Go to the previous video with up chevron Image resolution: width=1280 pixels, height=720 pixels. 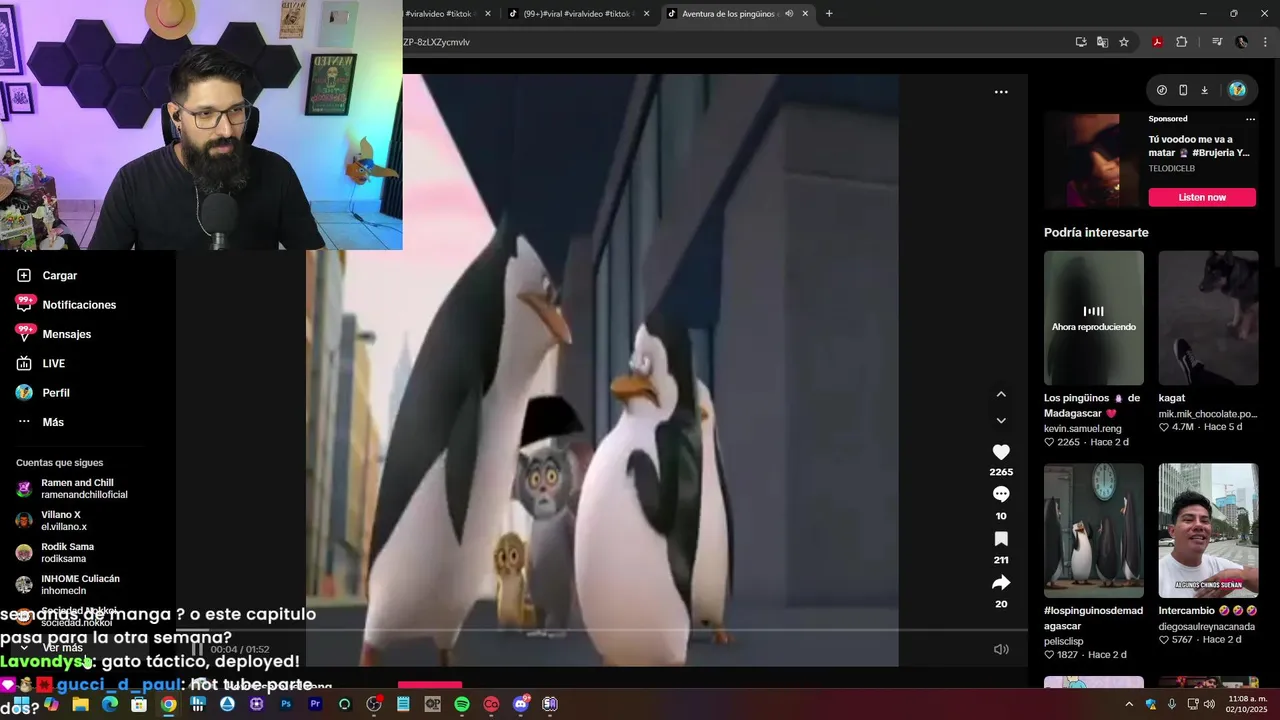[x=1001, y=394]
